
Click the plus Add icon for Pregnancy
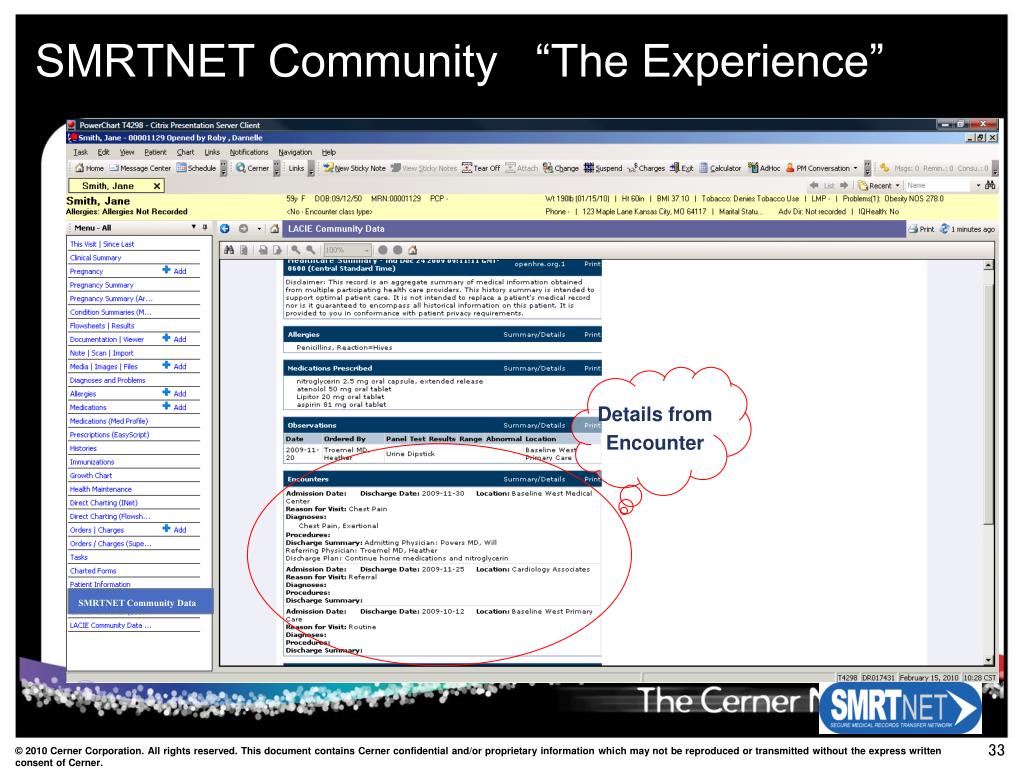[x=167, y=270]
